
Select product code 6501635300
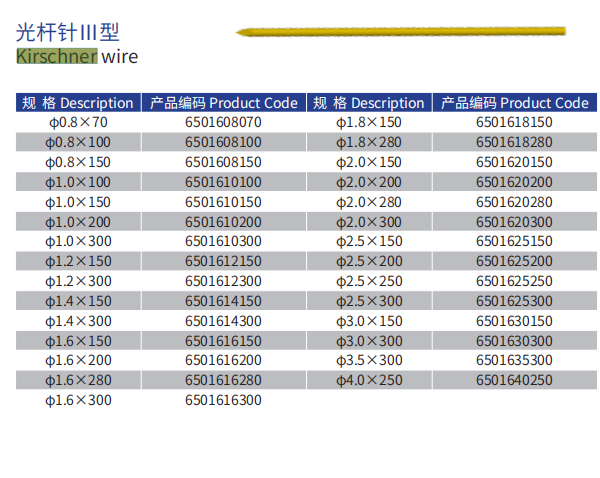coord(514,361)
